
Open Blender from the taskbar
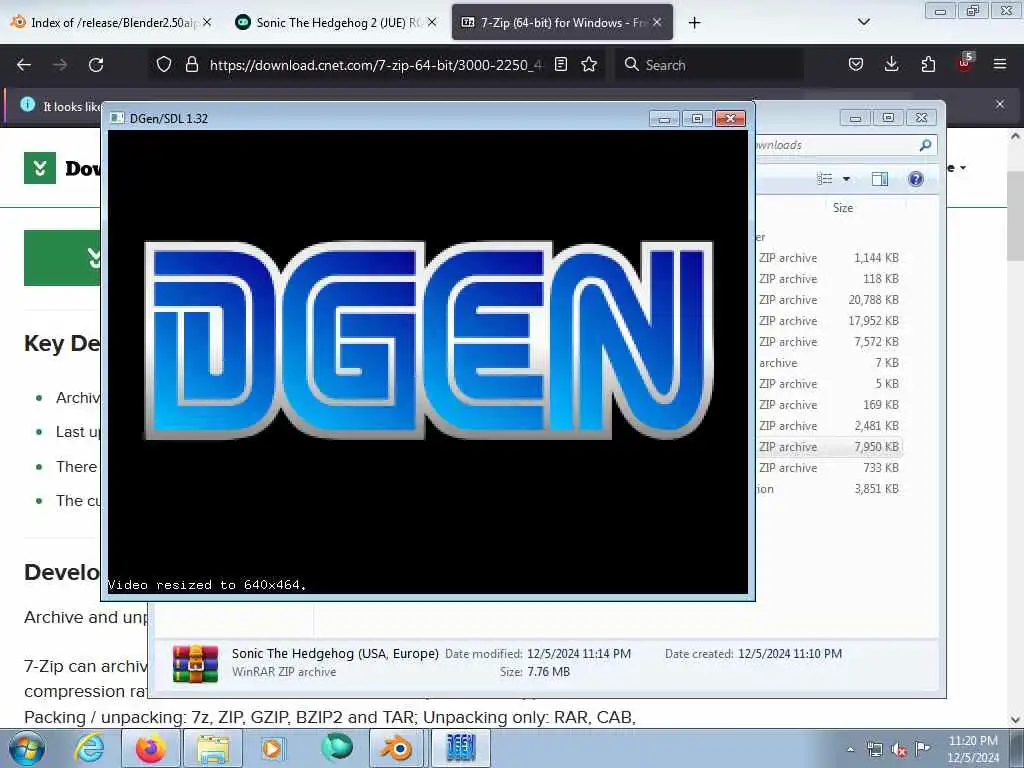click(396, 748)
